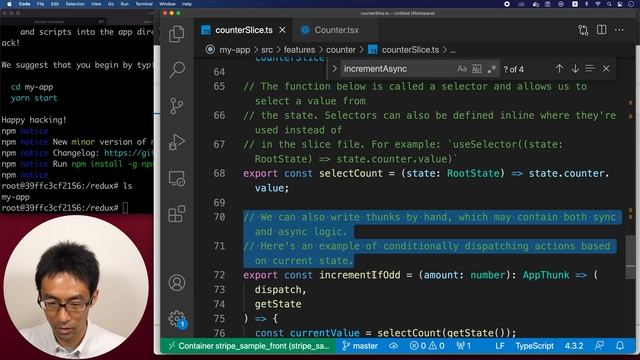Click the breadcrumb ellipsis symbol segment
640x360 pixels.
453,50
